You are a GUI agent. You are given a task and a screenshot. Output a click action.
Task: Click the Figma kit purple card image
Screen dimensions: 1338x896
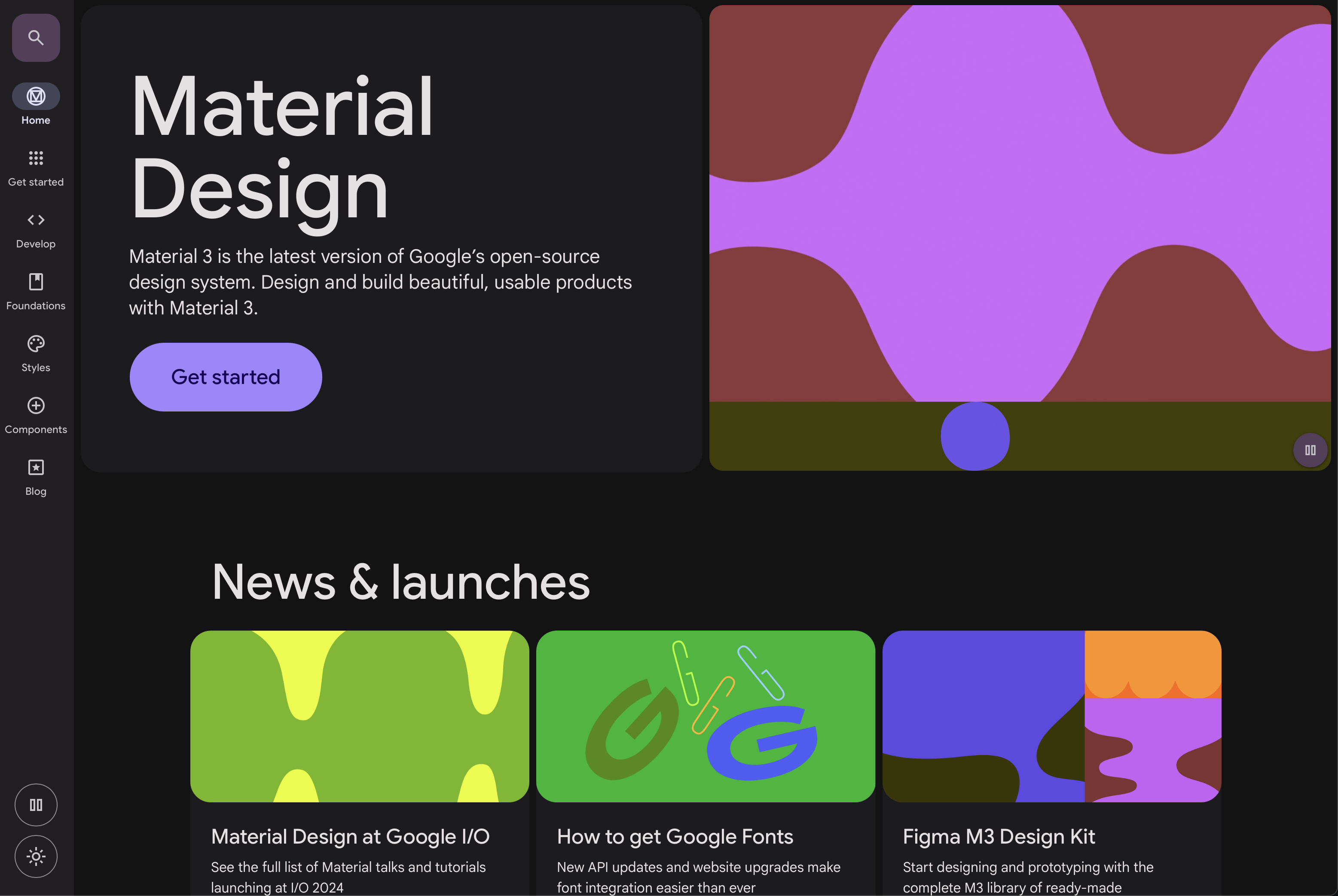pyautogui.click(x=1052, y=716)
